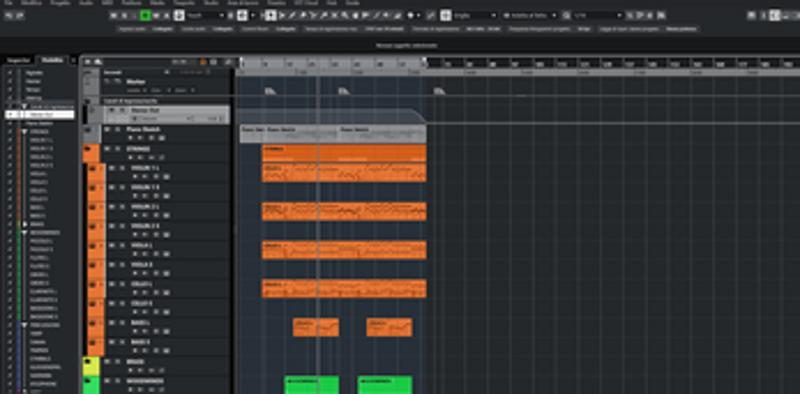Toggle visibility checkbox for VIOLIN 1 L
800x394 pixels.
pyautogui.click(x=9, y=140)
